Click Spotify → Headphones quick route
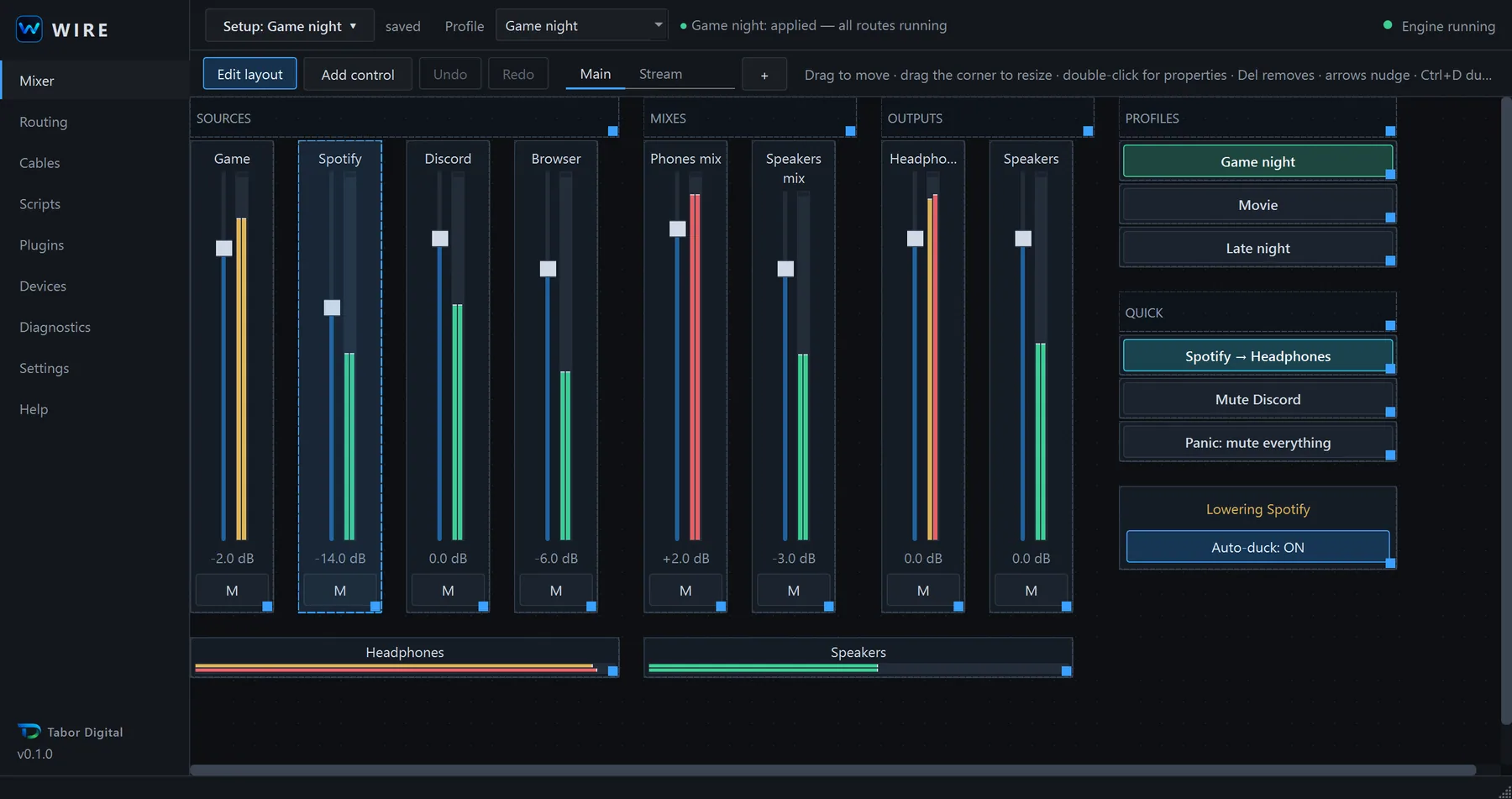 click(x=1257, y=356)
